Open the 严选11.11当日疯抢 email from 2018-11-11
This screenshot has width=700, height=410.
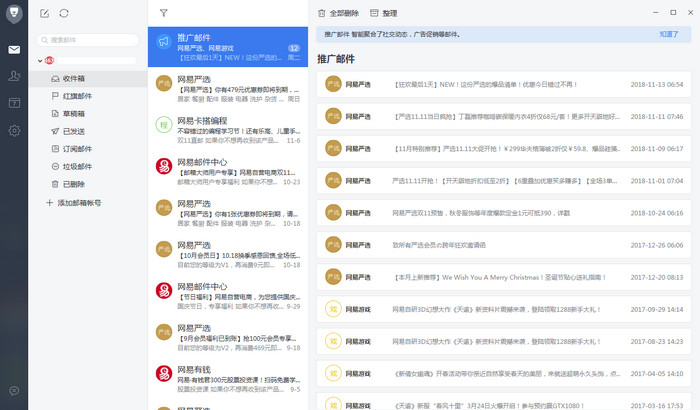(504, 117)
